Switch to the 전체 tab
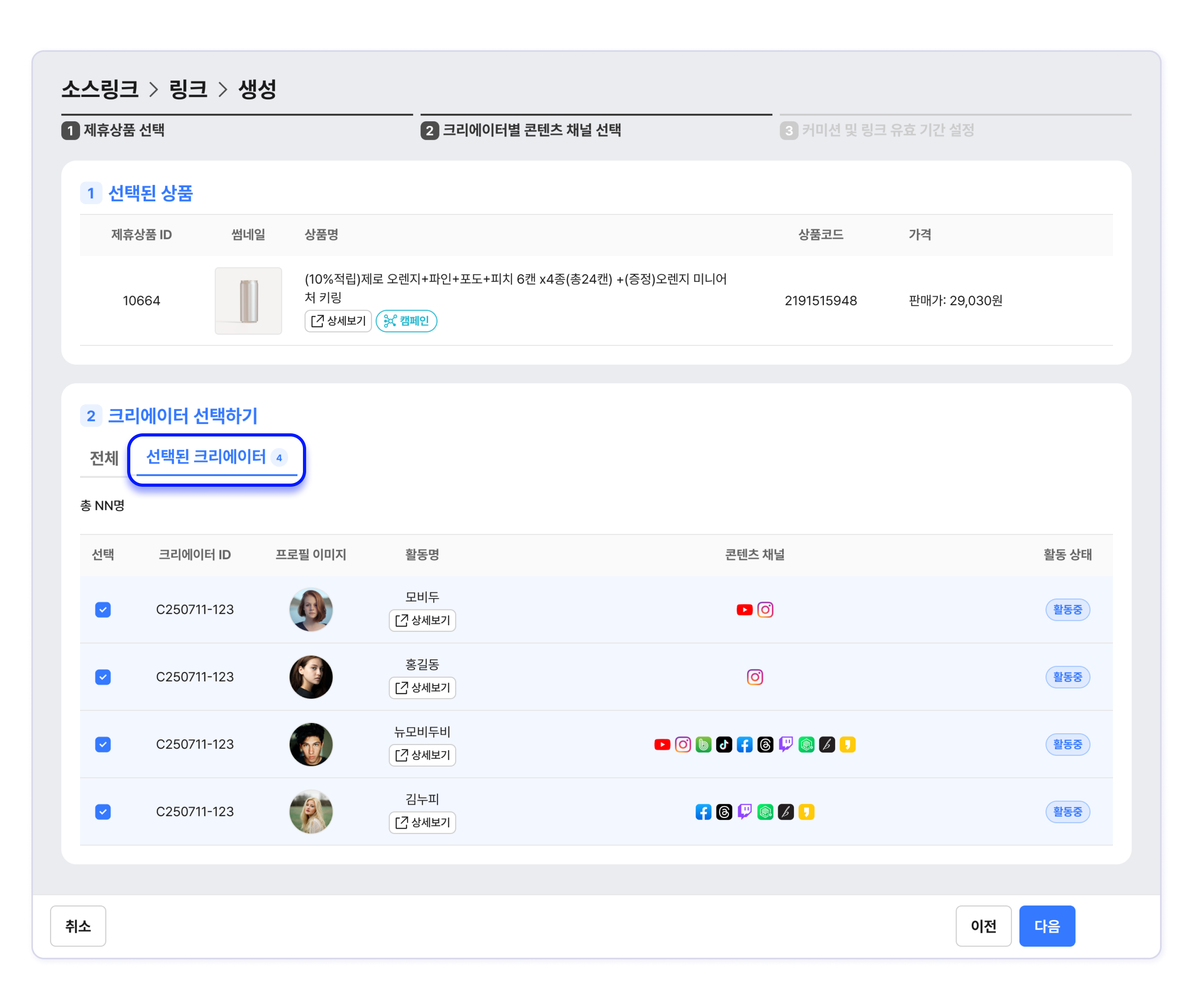This screenshot has height=1008, width=1193. (x=104, y=458)
